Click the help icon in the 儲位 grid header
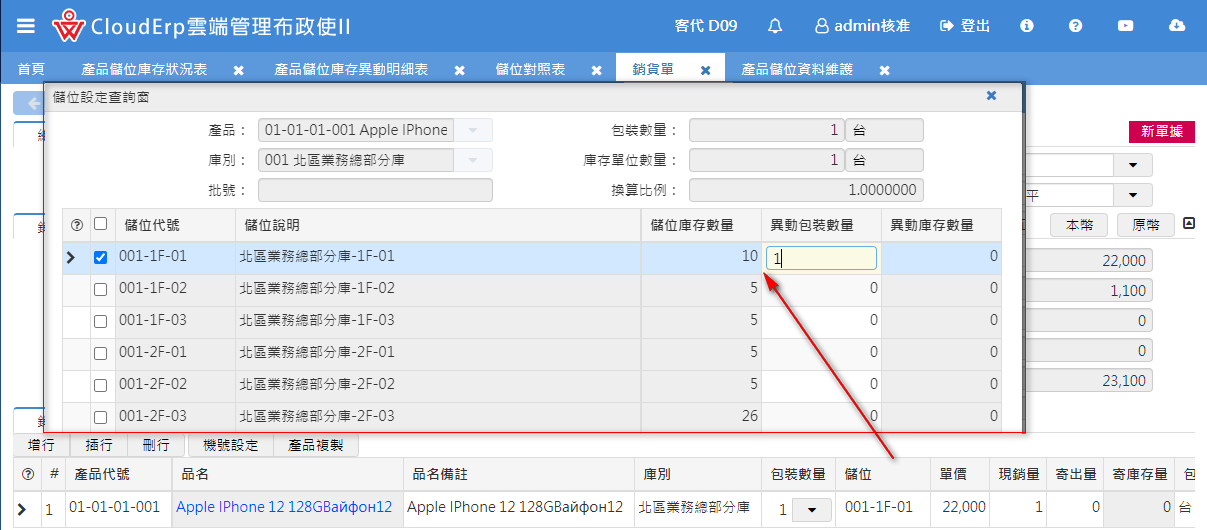Image resolution: width=1207 pixels, height=530 pixels. 77,225
